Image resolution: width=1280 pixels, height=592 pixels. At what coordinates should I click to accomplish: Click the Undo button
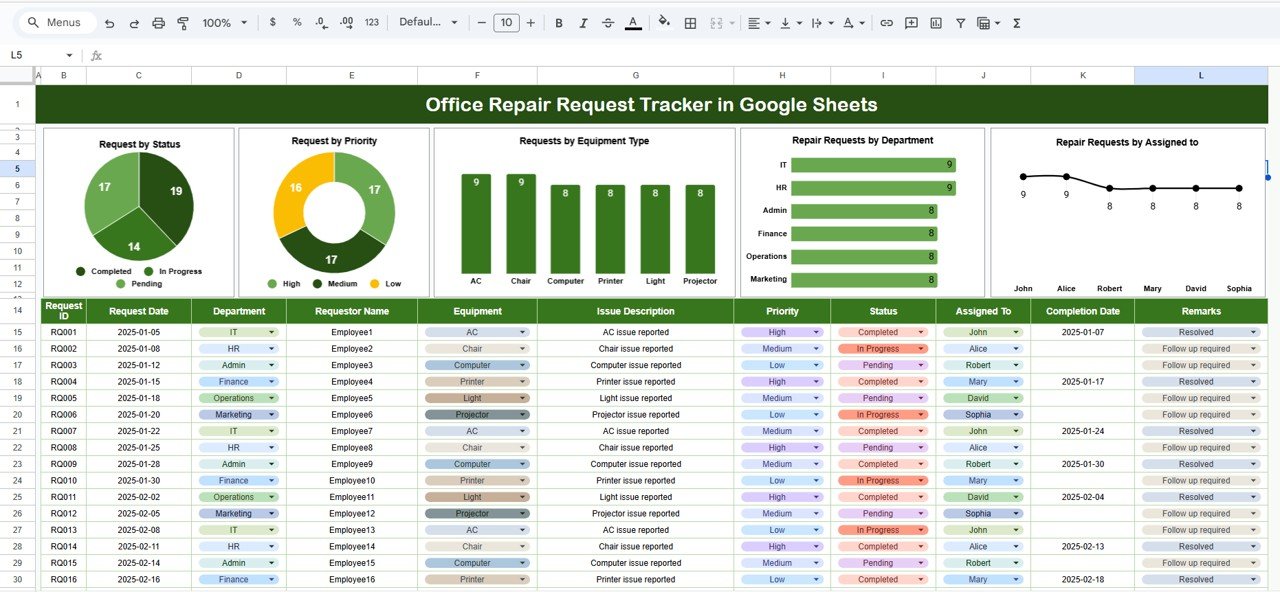point(110,21)
